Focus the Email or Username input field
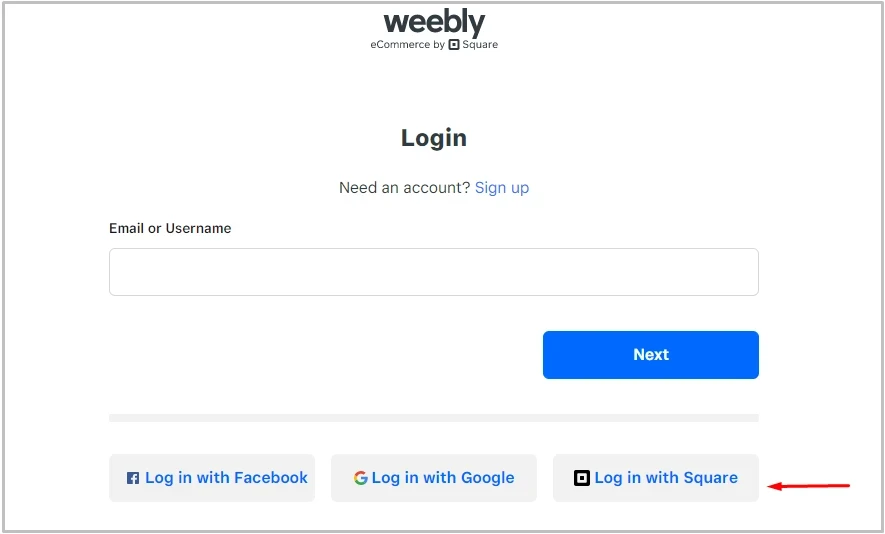The height and width of the screenshot is (534, 885). tap(434, 272)
